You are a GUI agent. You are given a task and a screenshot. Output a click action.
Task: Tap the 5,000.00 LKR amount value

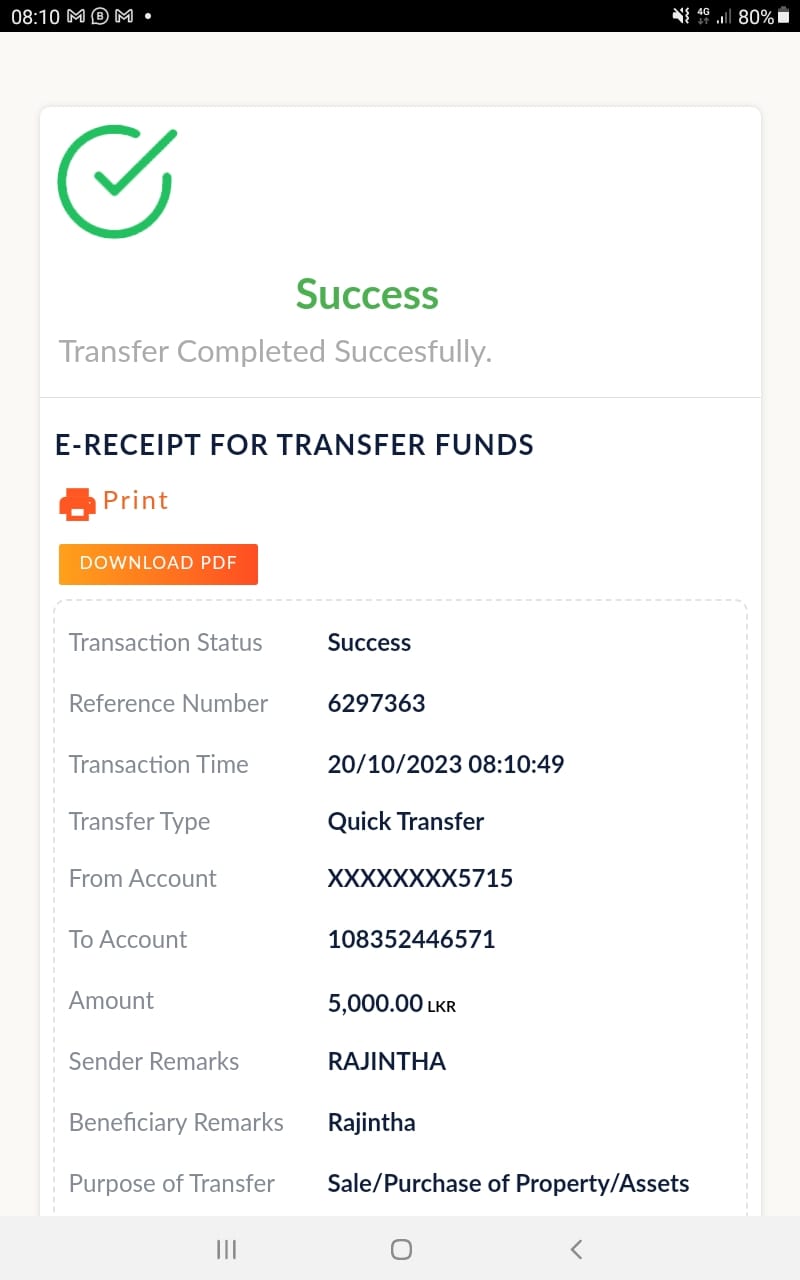coord(391,1003)
